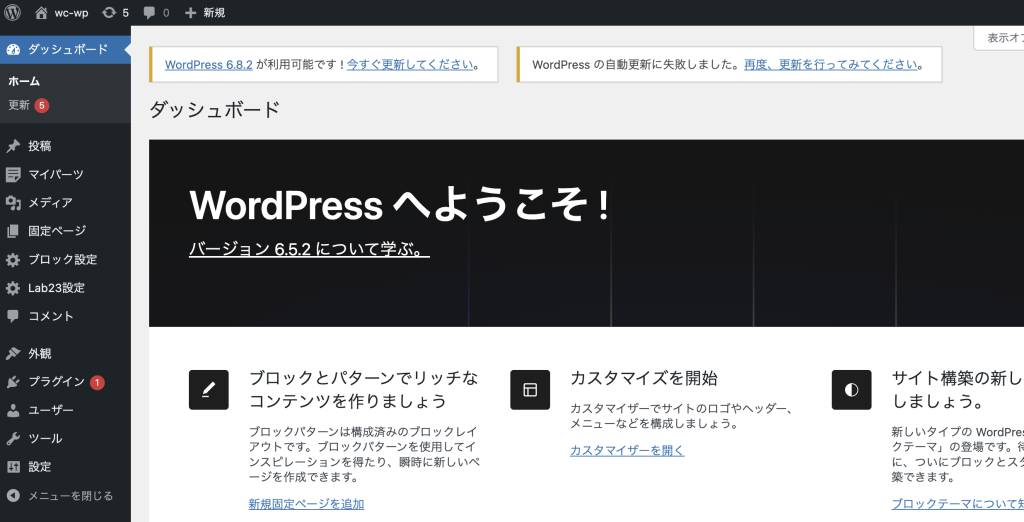Open 外観 menu in sidebar
This screenshot has height=522, width=1024.
click(40, 353)
